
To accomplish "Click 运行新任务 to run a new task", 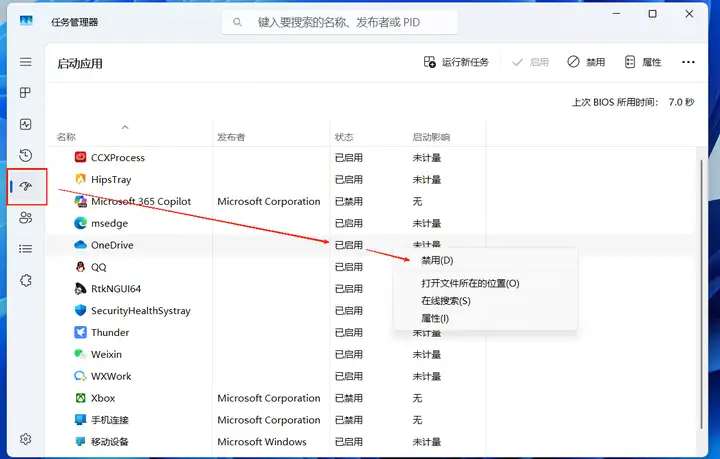I will pos(456,62).
